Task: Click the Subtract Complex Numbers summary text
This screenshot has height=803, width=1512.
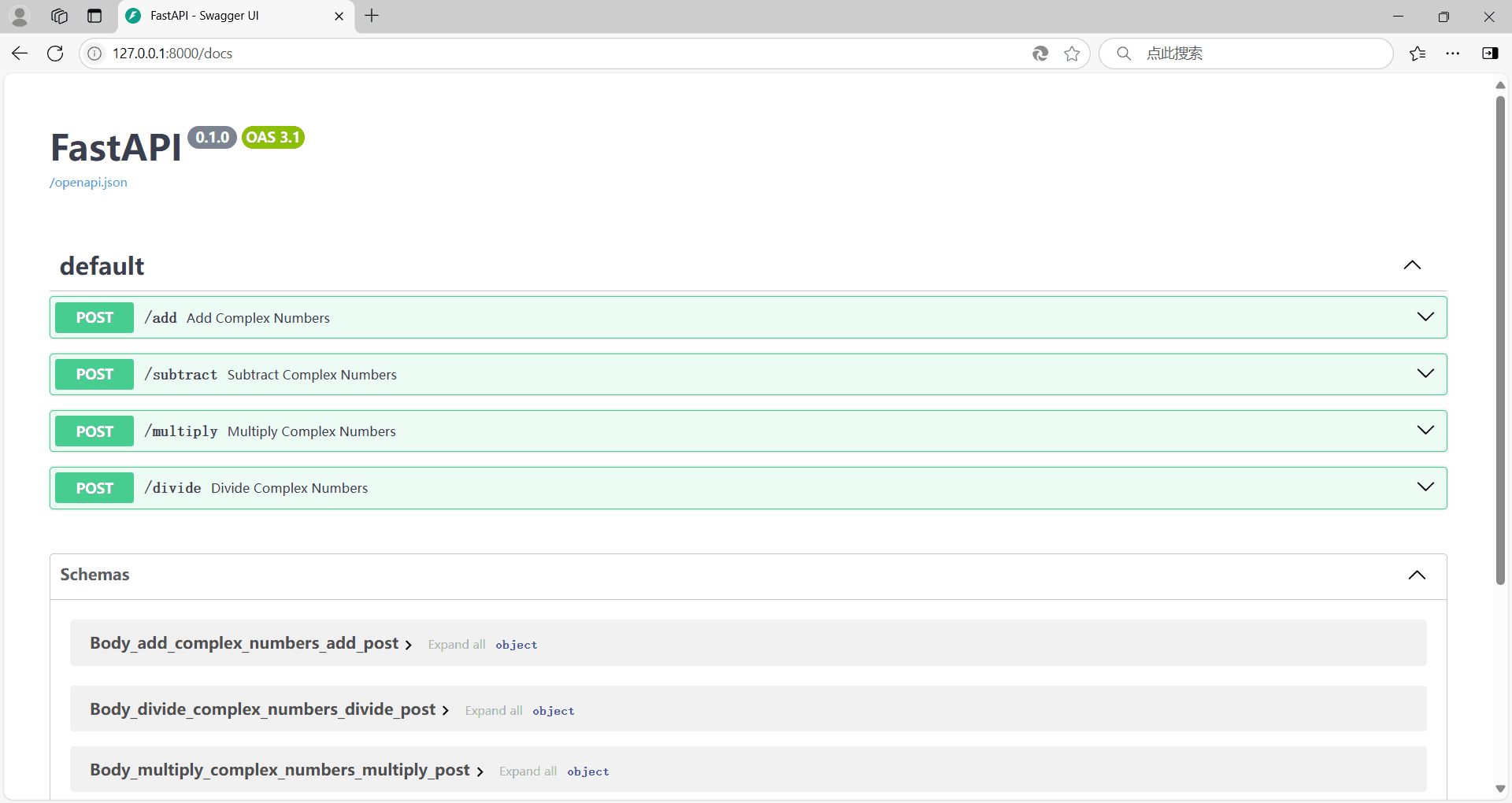Action: point(312,375)
